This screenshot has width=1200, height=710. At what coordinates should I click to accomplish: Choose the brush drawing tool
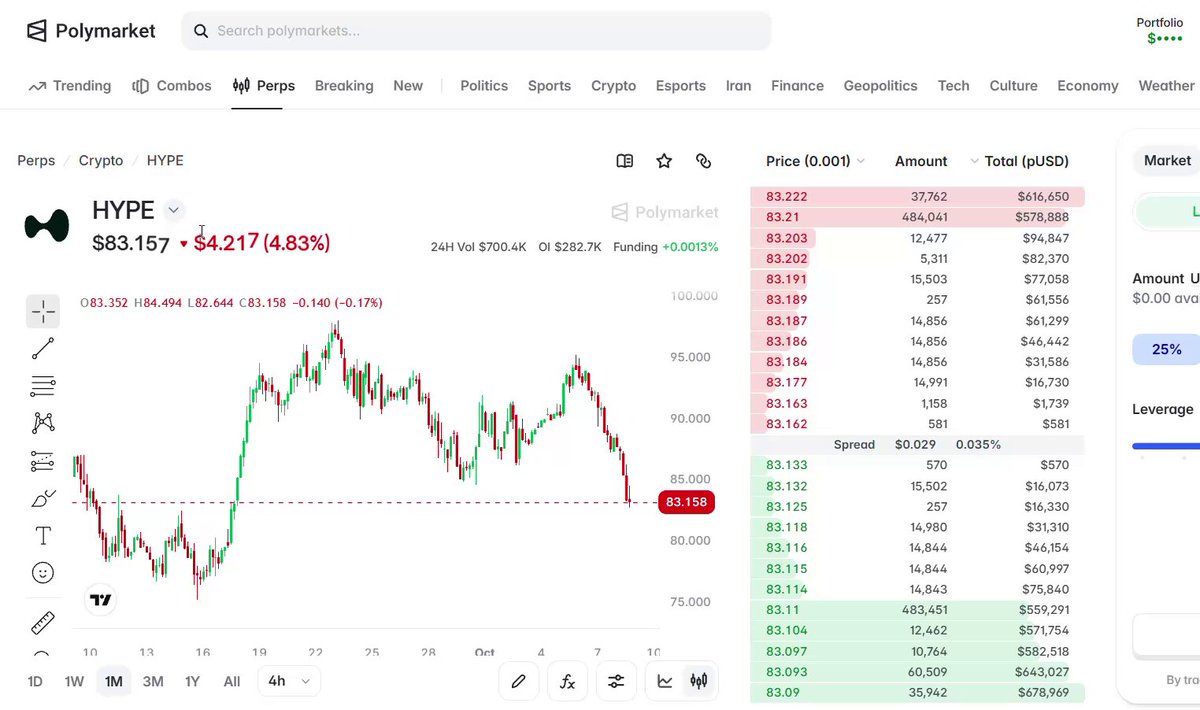pos(43,498)
